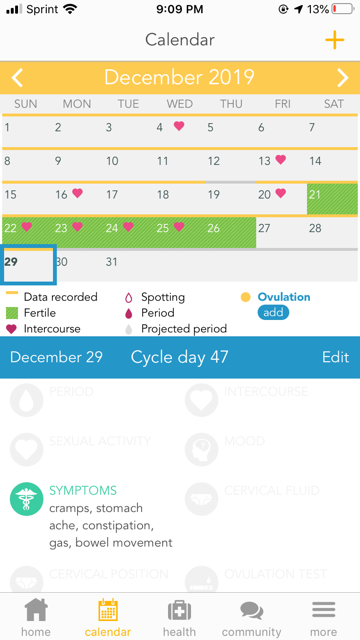Tap the plus icon to add entry
This screenshot has width=360, height=640.
(334, 40)
